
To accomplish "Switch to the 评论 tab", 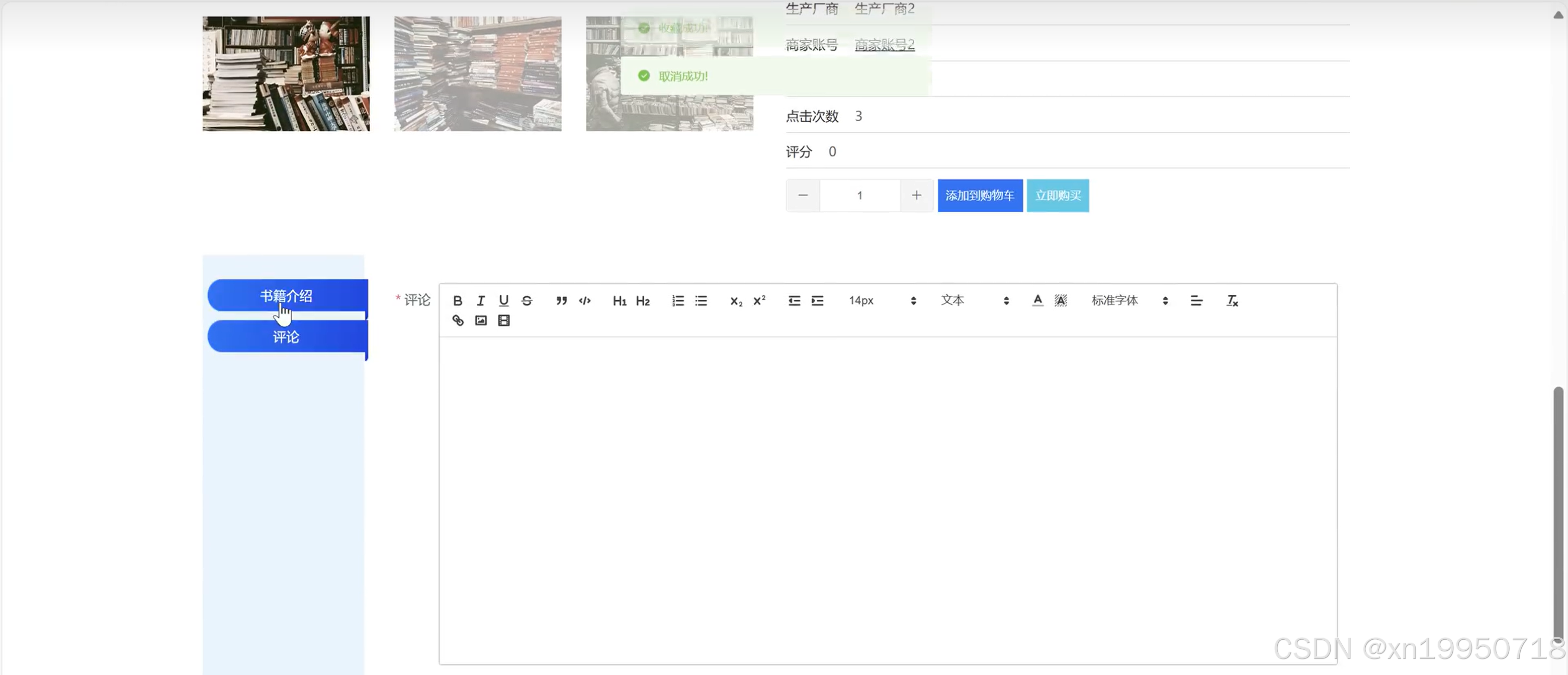I will point(287,336).
